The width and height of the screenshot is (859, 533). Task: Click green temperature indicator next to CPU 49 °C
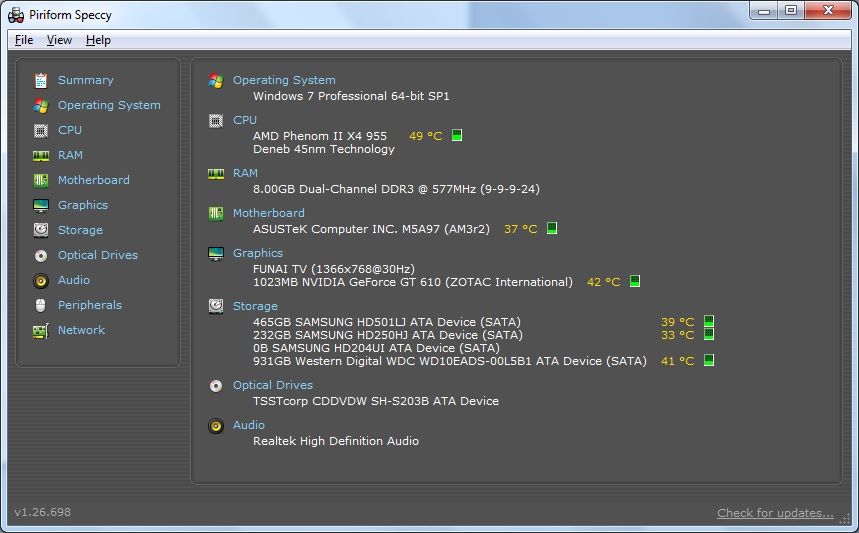[x=457, y=135]
